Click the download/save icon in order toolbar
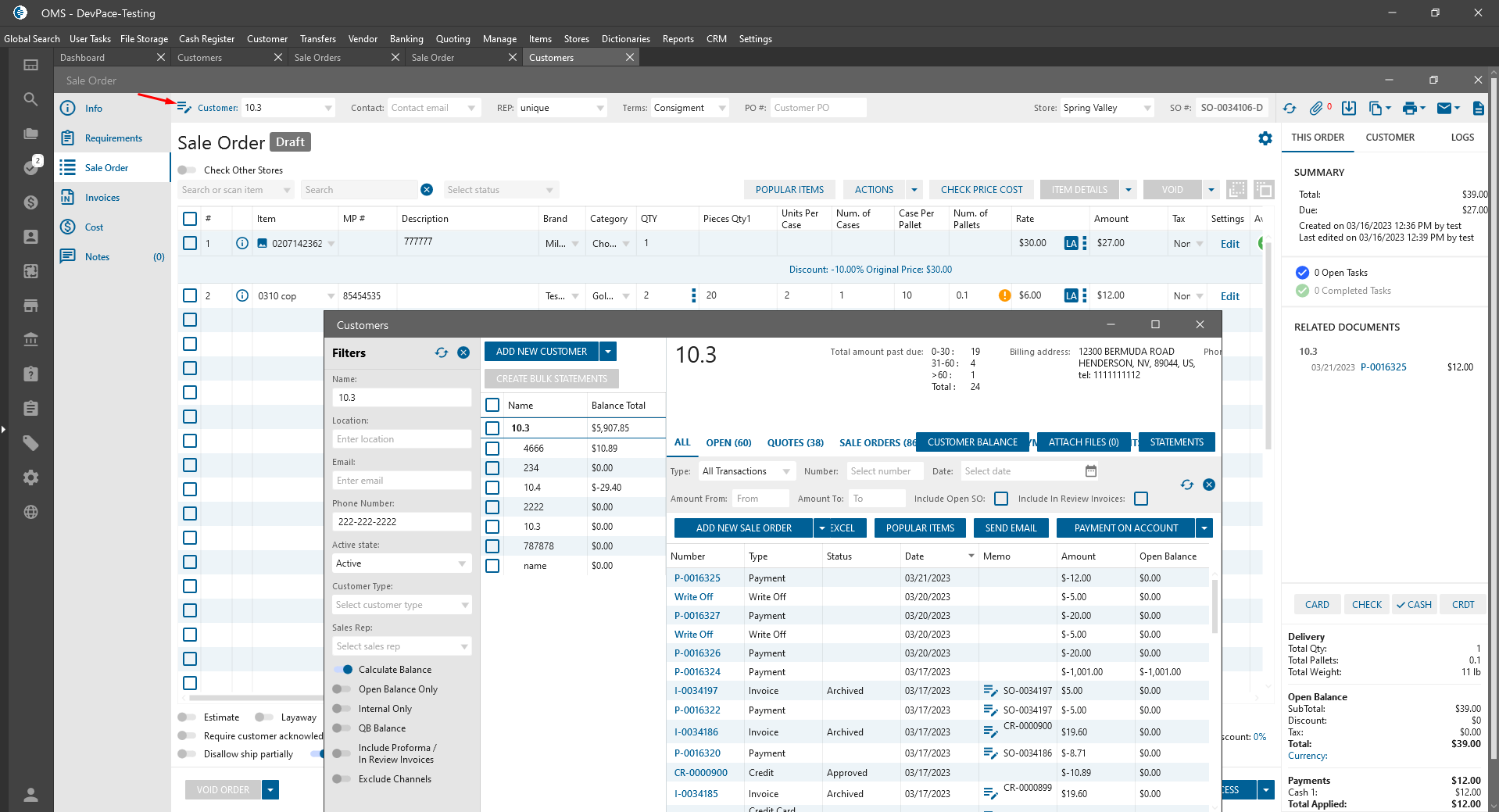This screenshot has width=1499, height=812. (x=1349, y=108)
